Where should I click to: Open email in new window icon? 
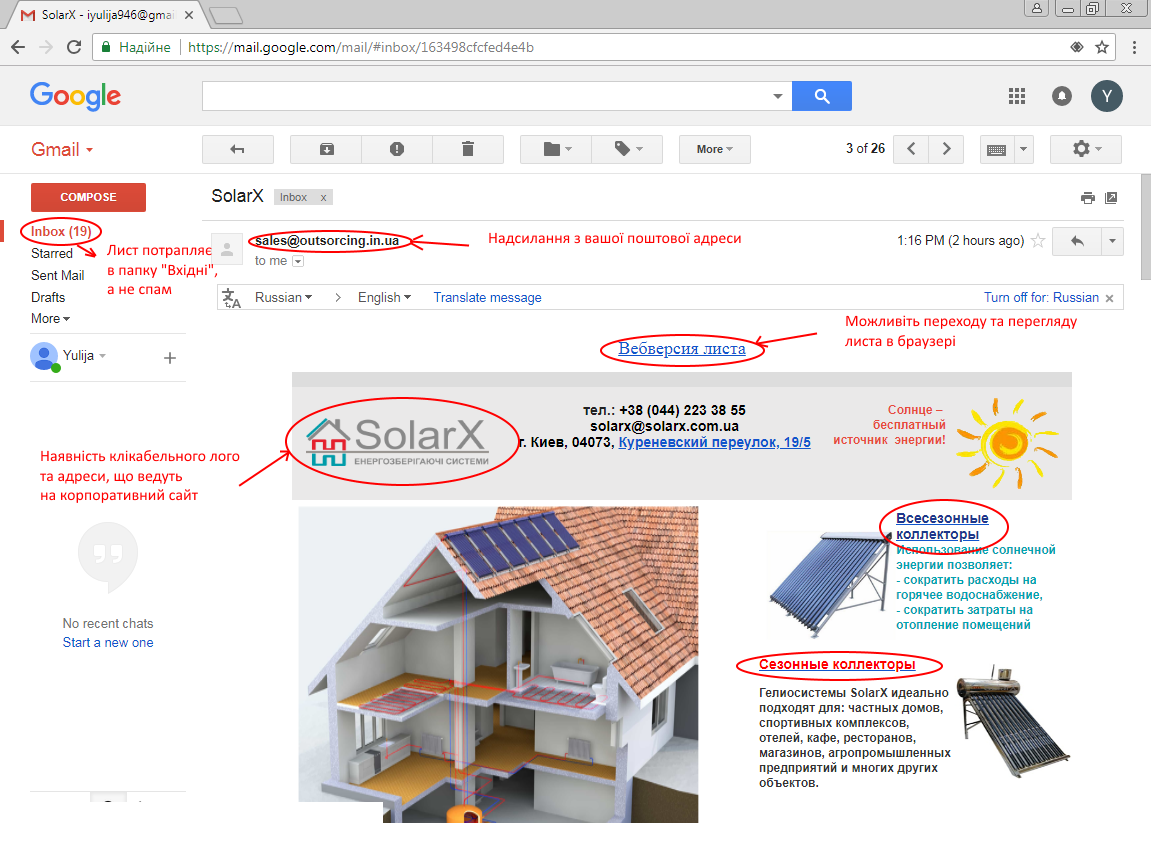(1111, 198)
